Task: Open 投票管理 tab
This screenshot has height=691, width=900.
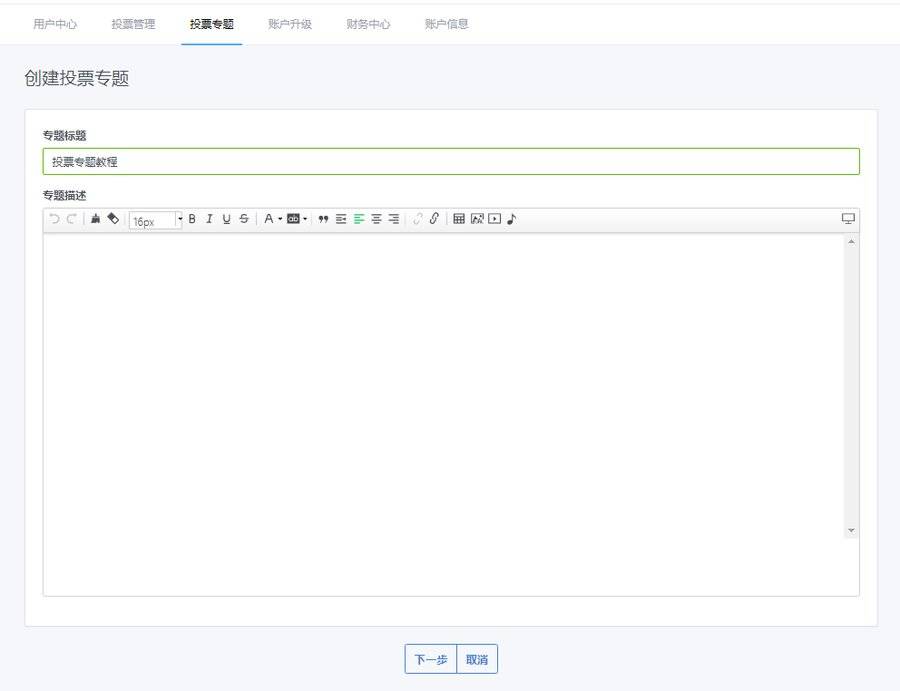Action: point(133,24)
